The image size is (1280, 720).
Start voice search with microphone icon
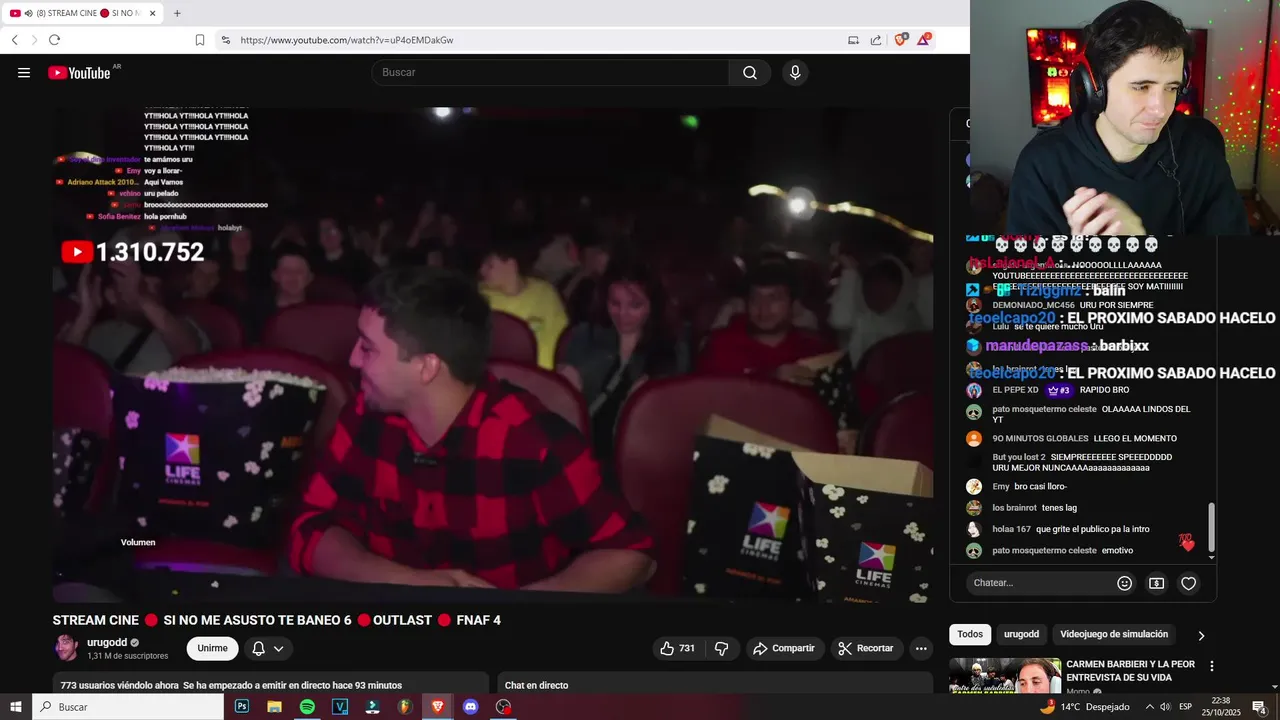795,72
